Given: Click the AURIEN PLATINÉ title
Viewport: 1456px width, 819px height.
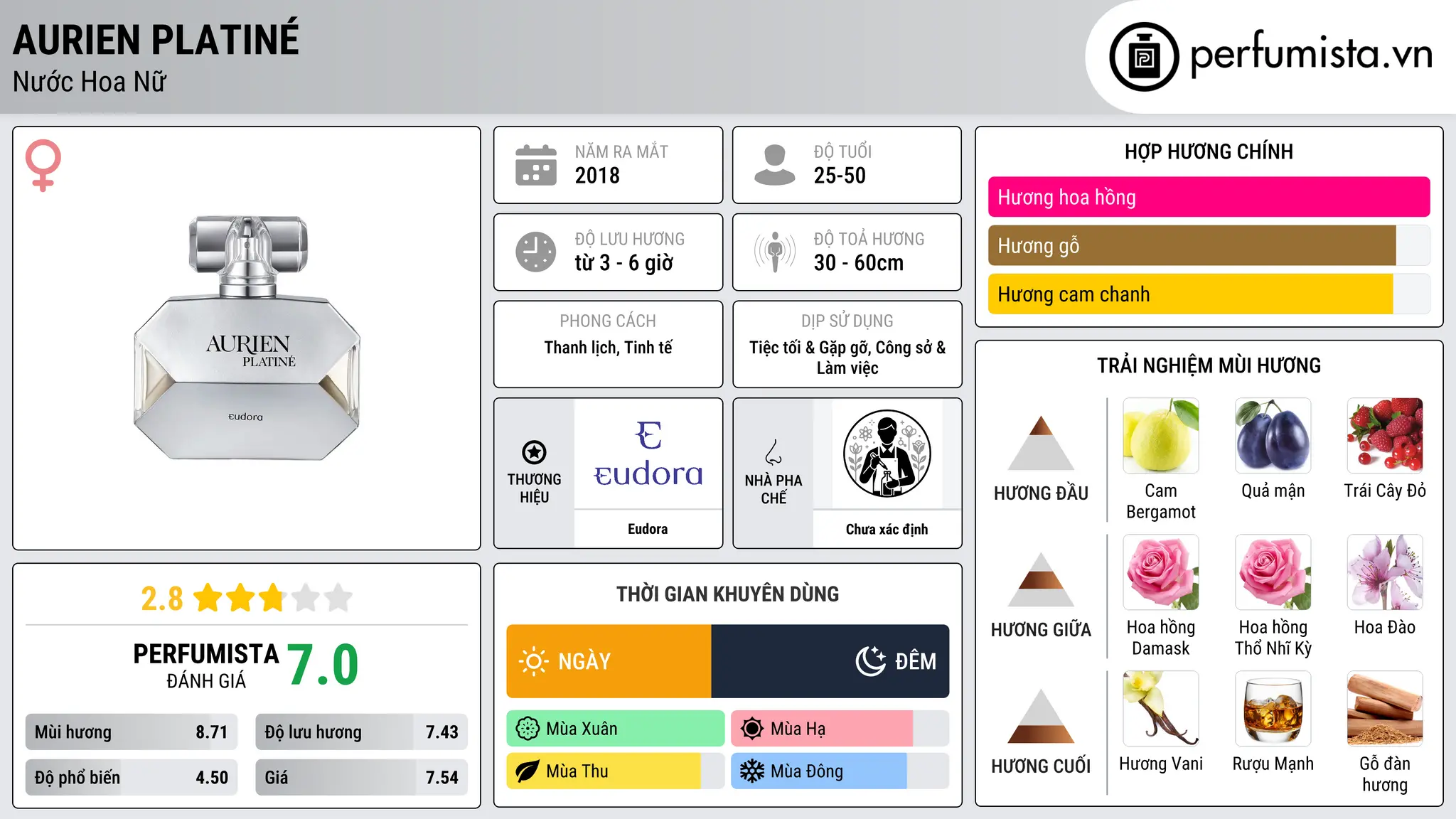Looking at the screenshot, I should (156, 40).
